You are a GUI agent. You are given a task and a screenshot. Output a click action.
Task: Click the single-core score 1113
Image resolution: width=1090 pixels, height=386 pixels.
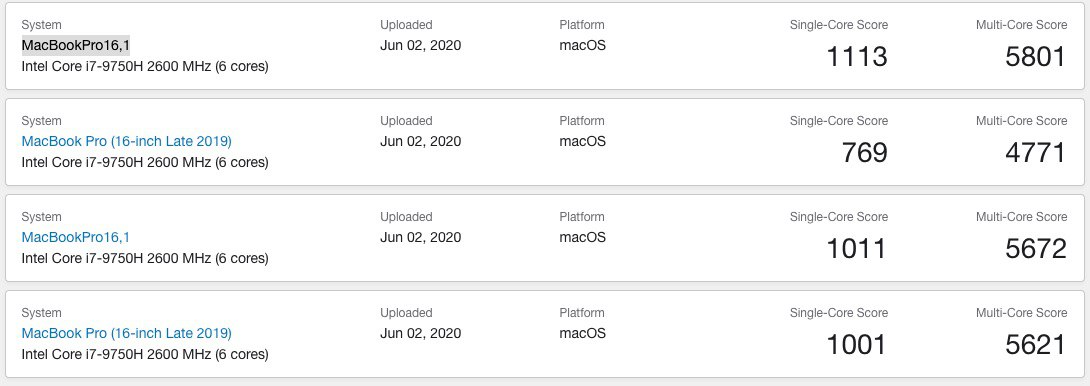pos(856,56)
